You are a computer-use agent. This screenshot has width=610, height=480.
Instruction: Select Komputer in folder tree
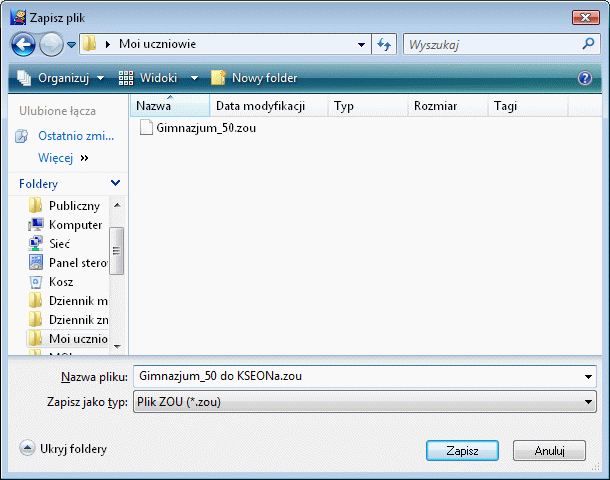click(75, 225)
